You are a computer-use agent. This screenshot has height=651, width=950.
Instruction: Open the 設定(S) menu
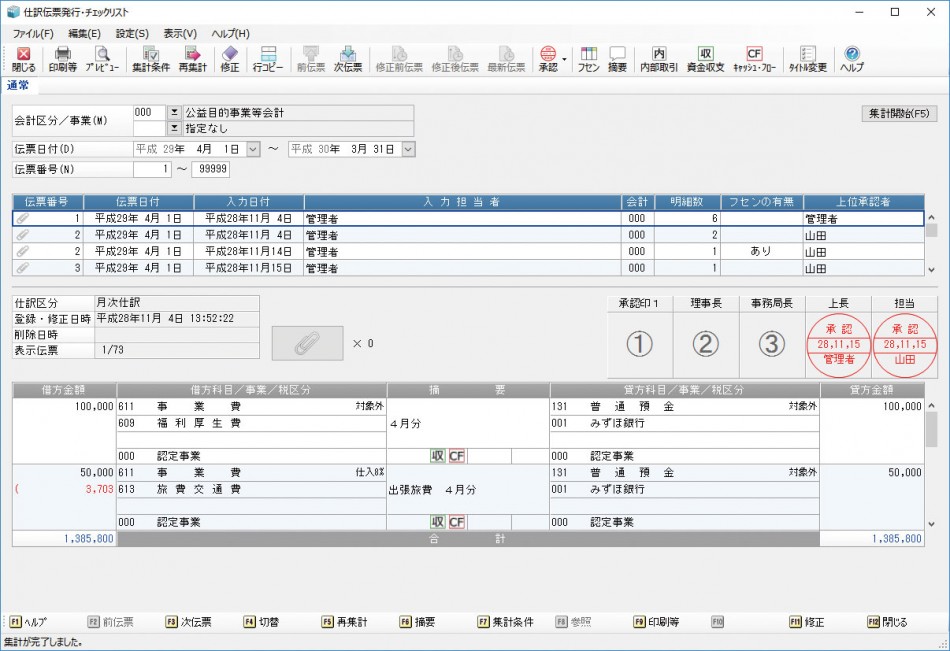pyautogui.click(x=132, y=33)
